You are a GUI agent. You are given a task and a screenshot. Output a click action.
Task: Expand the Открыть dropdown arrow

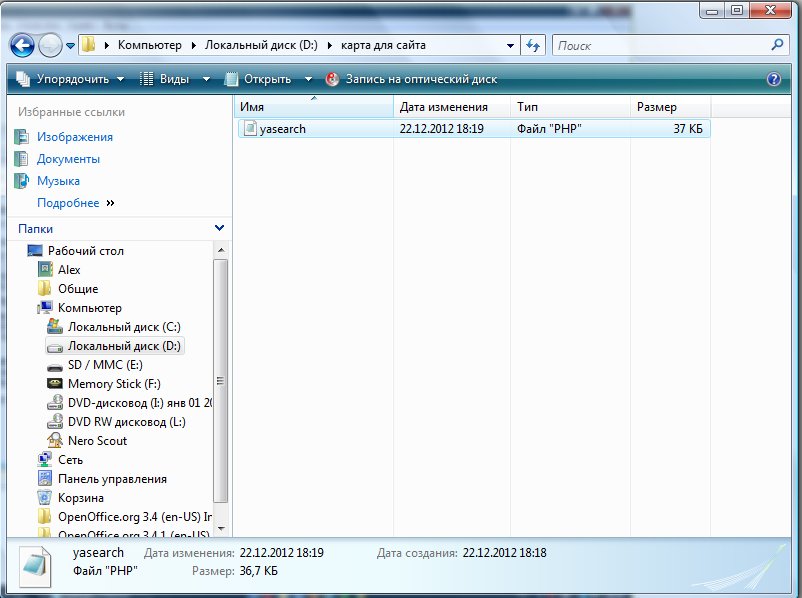point(308,79)
